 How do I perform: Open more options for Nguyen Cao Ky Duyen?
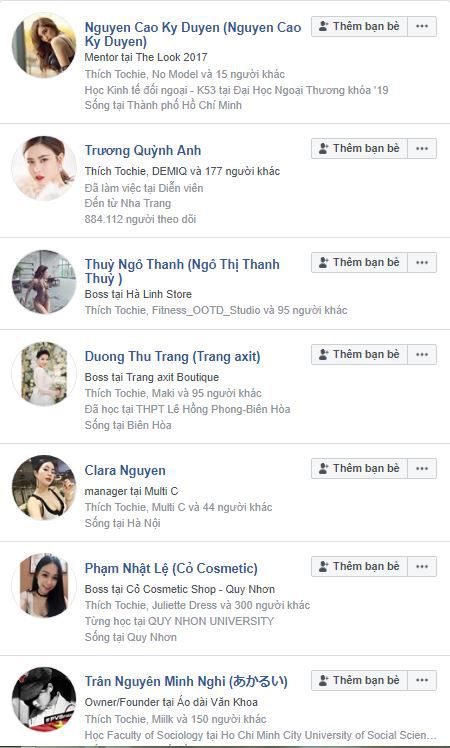point(422,26)
